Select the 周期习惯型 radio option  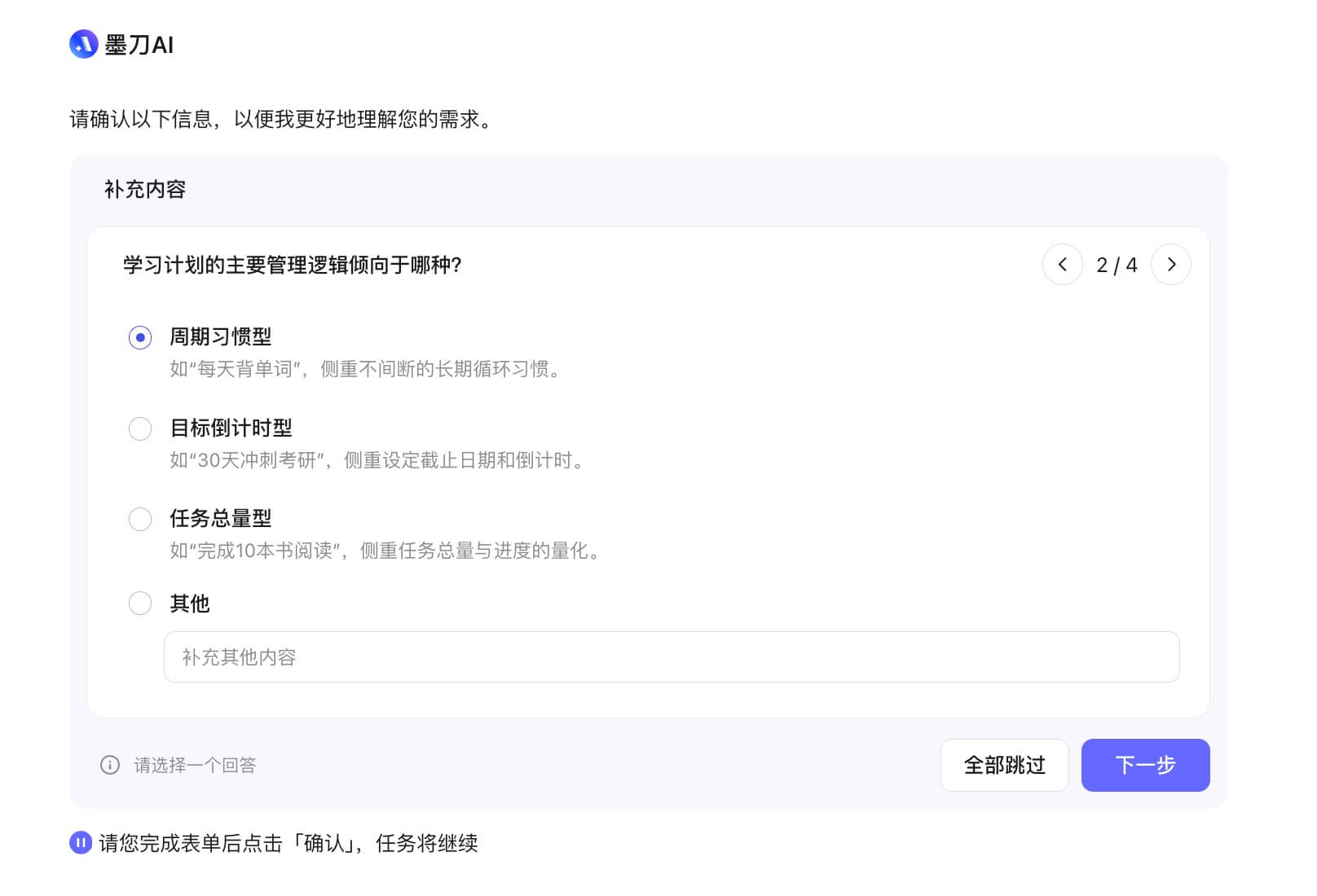pyautogui.click(x=140, y=337)
